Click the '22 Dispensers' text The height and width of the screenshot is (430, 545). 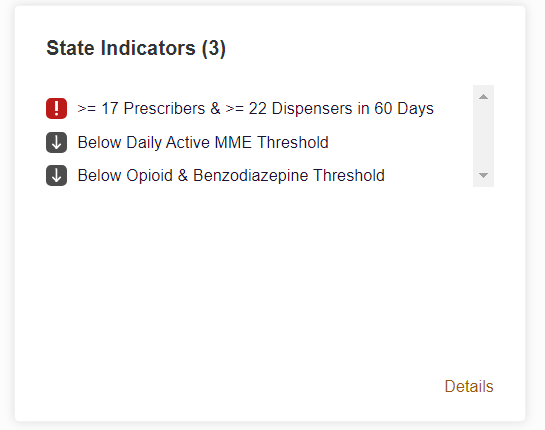(300, 108)
